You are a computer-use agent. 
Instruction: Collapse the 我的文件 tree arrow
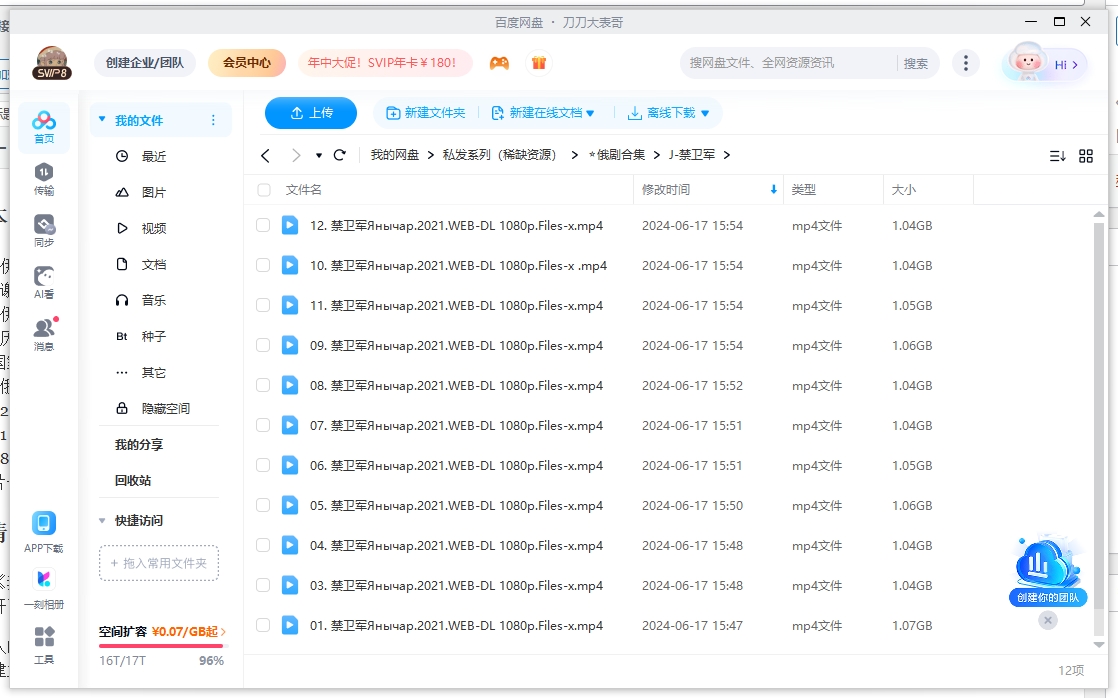point(102,119)
